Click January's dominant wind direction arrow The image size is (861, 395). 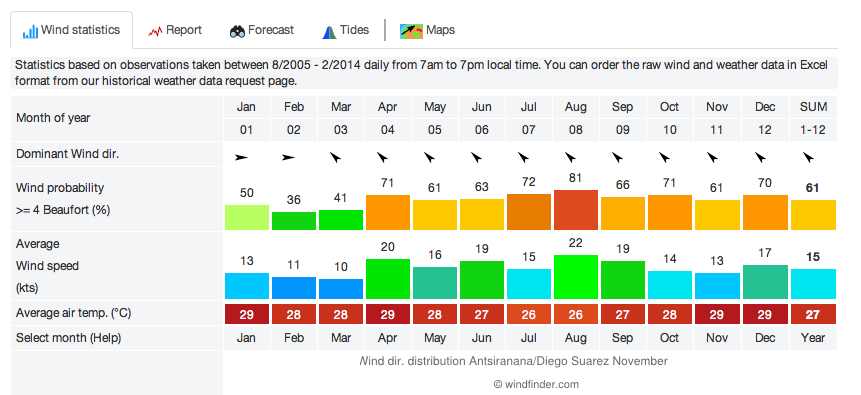pyautogui.click(x=242, y=158)
